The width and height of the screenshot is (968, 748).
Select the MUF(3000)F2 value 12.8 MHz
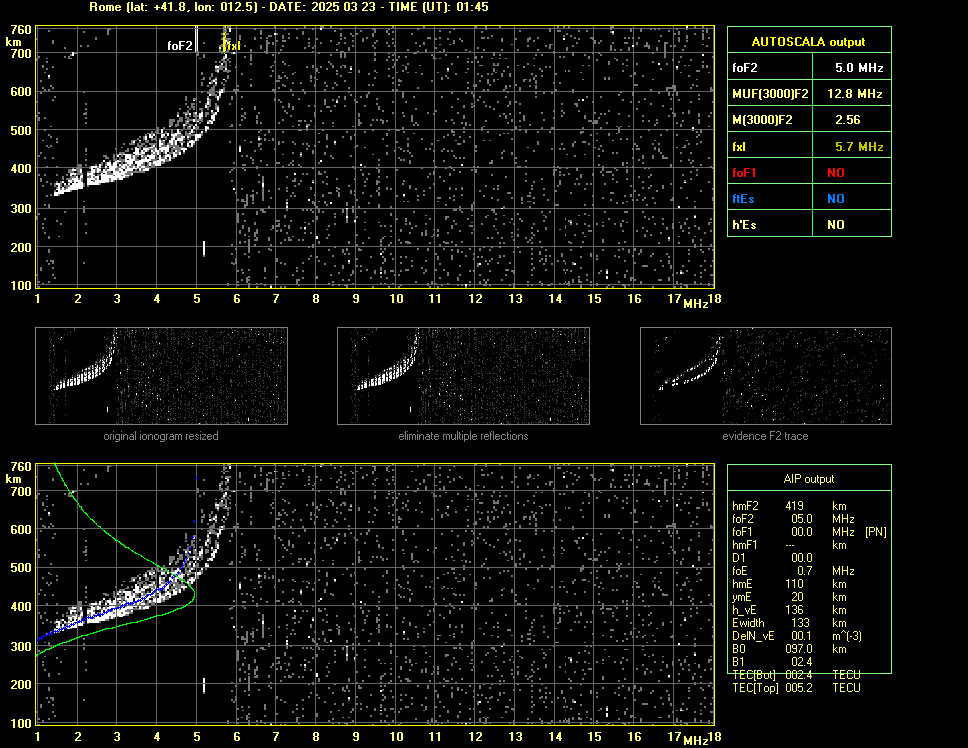[854, 94]
